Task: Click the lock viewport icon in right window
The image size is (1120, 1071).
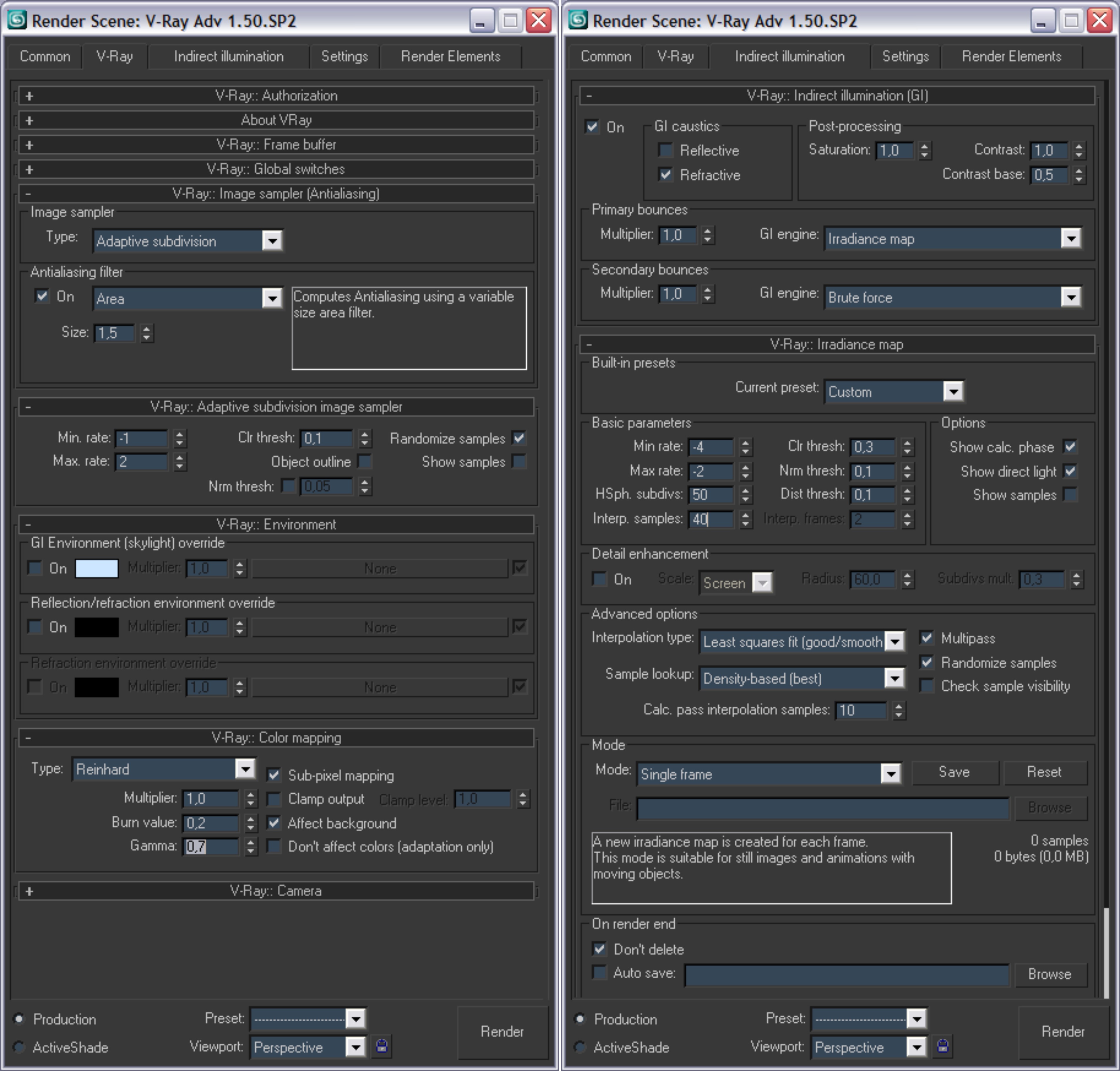Action: pos(943,1046)
